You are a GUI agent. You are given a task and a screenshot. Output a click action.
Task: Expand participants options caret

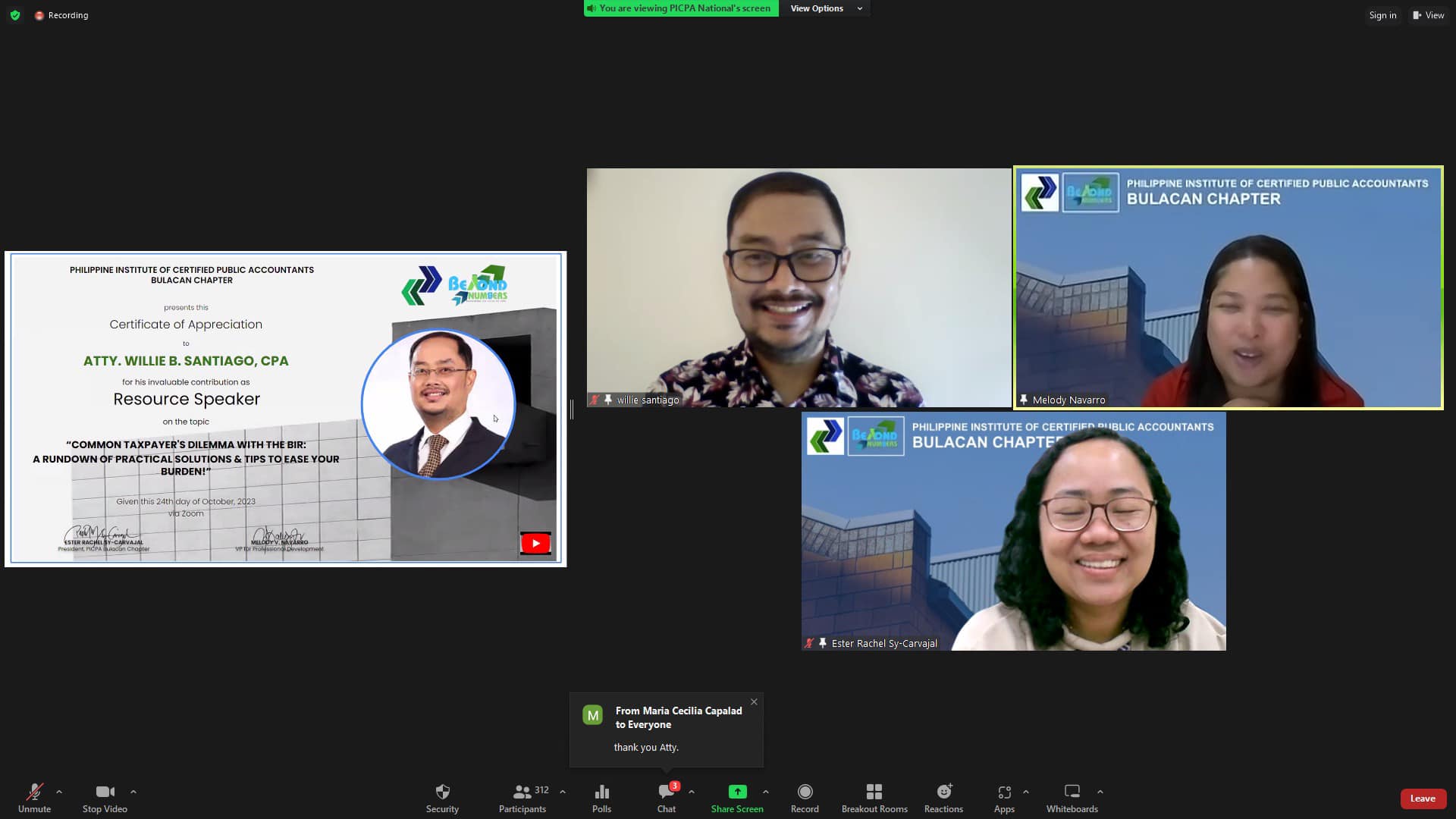pos(563,792)
